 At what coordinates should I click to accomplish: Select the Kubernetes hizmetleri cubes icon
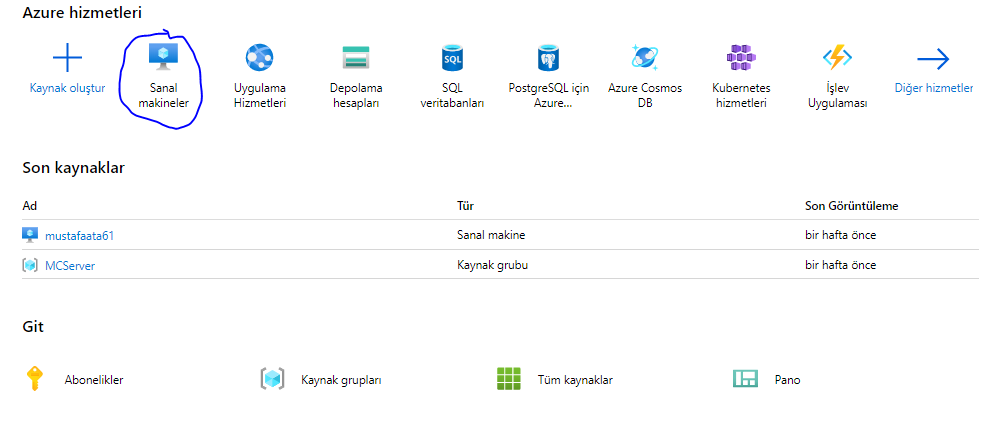click(x=741, y=58)
